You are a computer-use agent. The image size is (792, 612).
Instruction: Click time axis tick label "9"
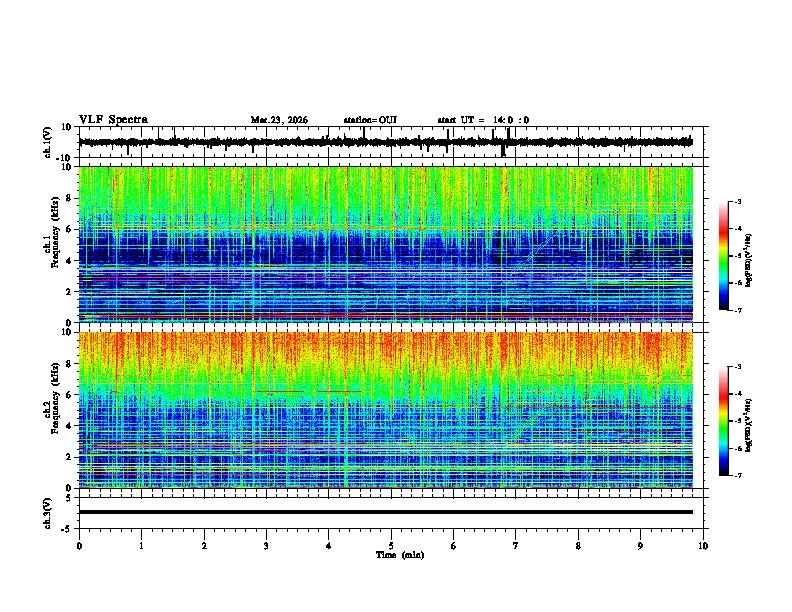coord(640,546)
